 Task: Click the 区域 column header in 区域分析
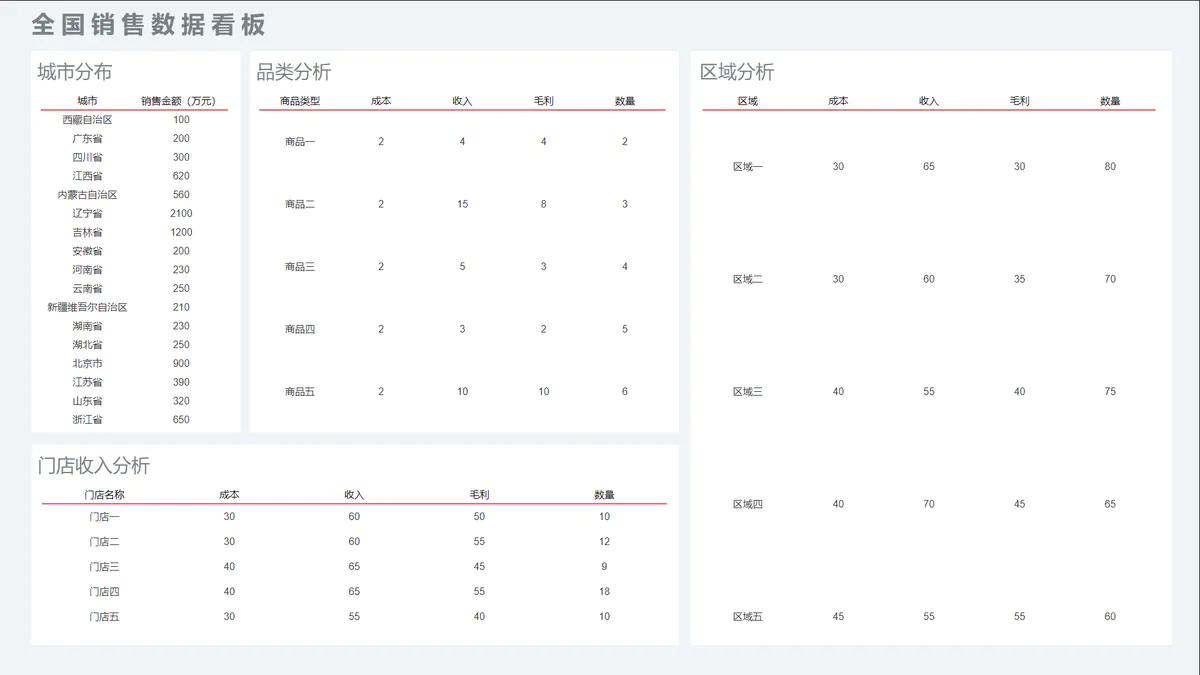pos(748,101)
